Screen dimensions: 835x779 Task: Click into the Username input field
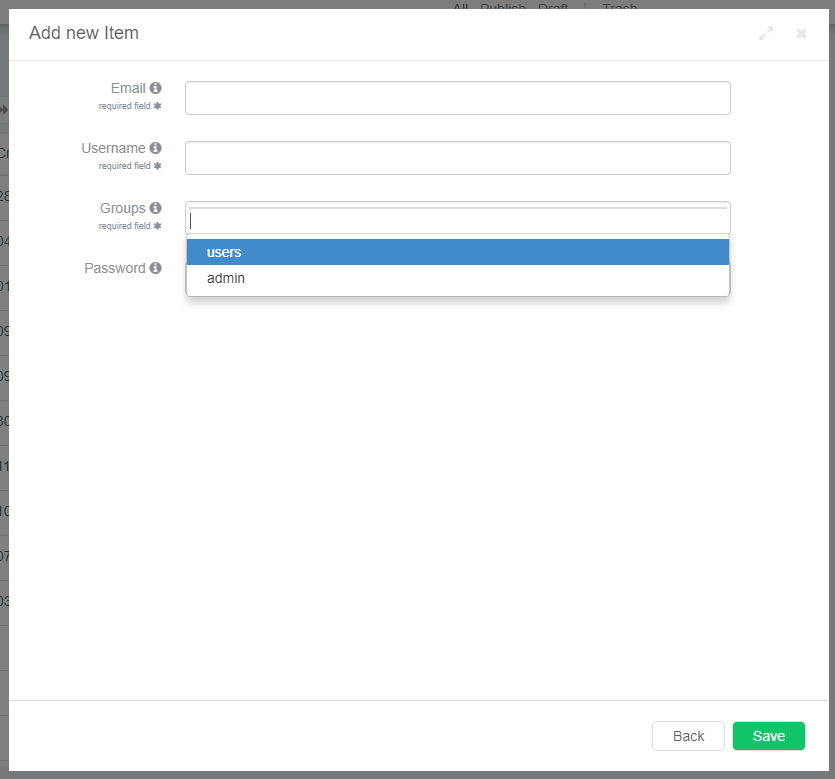(x=457, y=158)
